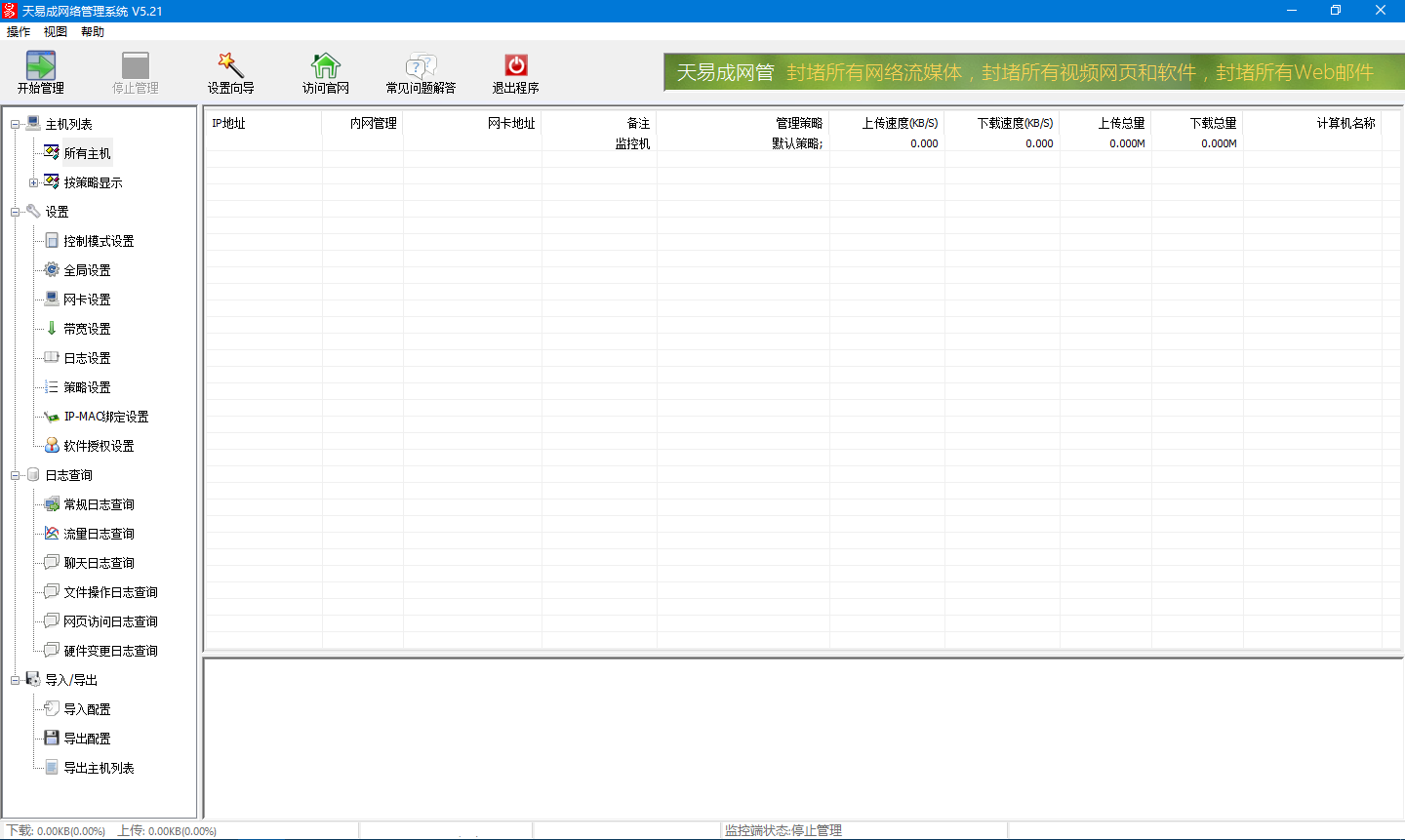Click the 天易成 app icon in title bar
This screenshot has height=840, width=1405.
click(10, 11)
